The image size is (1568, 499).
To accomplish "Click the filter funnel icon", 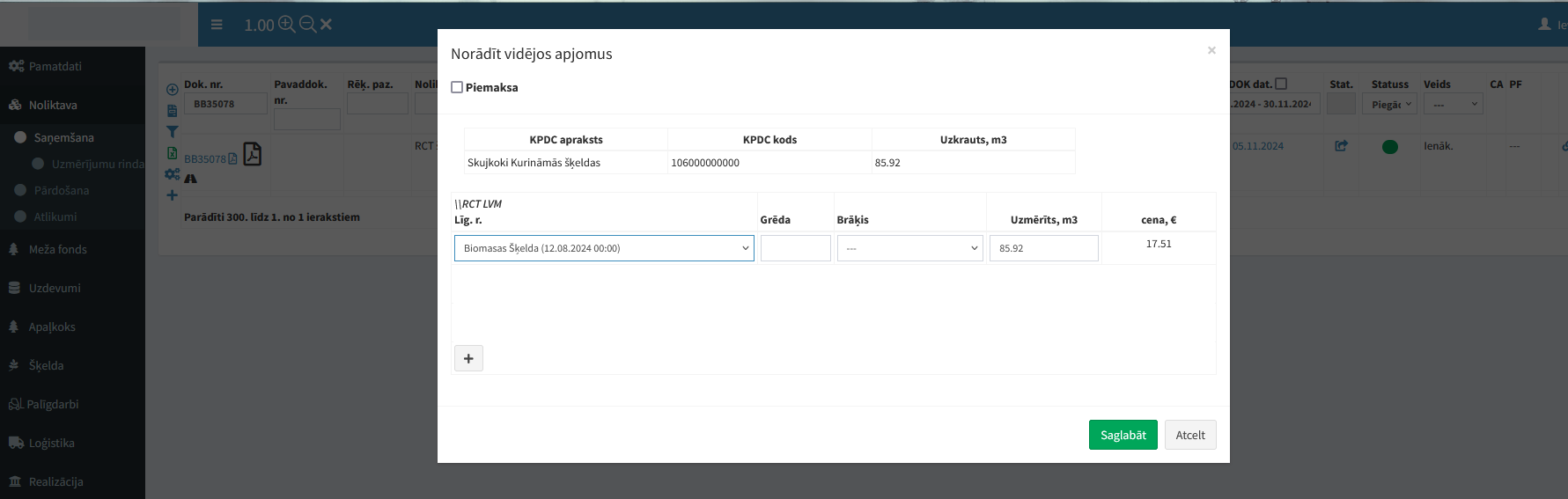I will click(x=172, y=132).
